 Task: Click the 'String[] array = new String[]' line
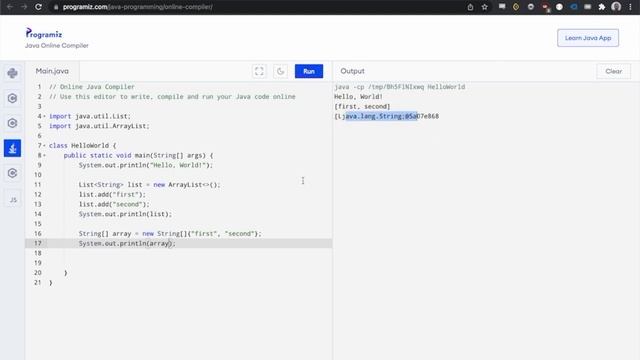[170, 234]
